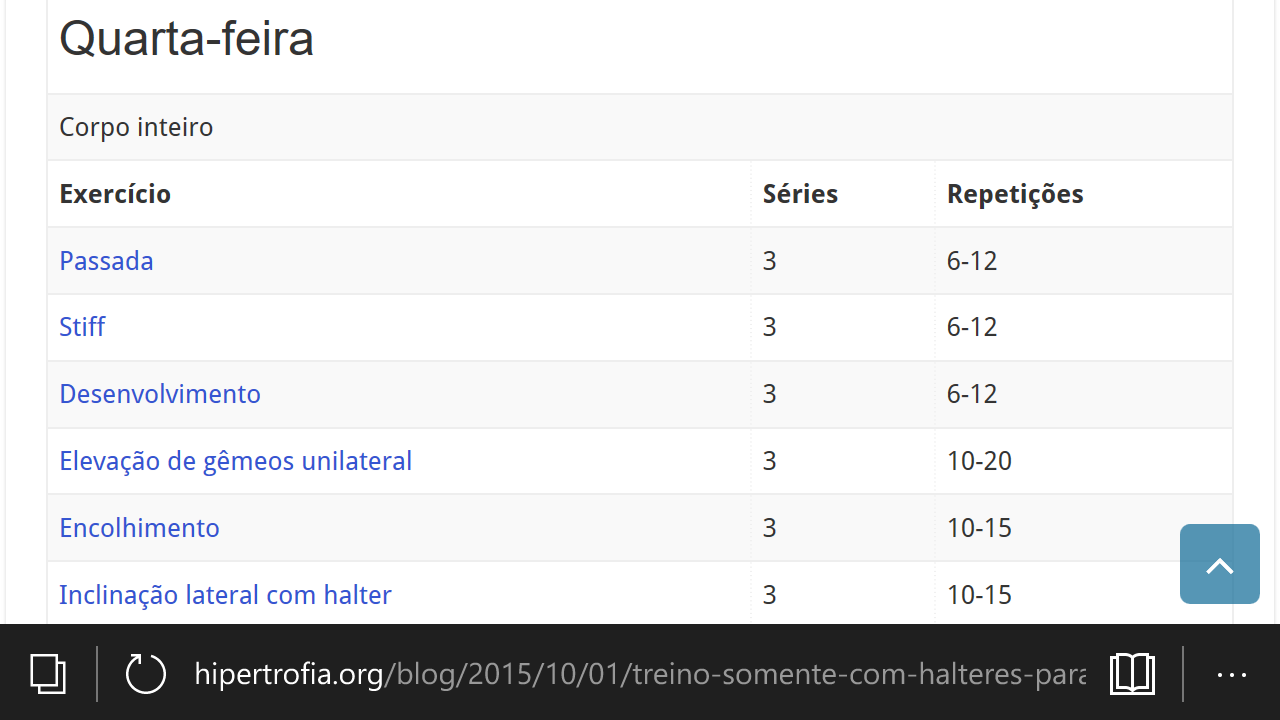Open Elevação de gêmeos unilateral link
Image resolution: width=1280 pixels, height=720 pixels.
coord(235,461)
